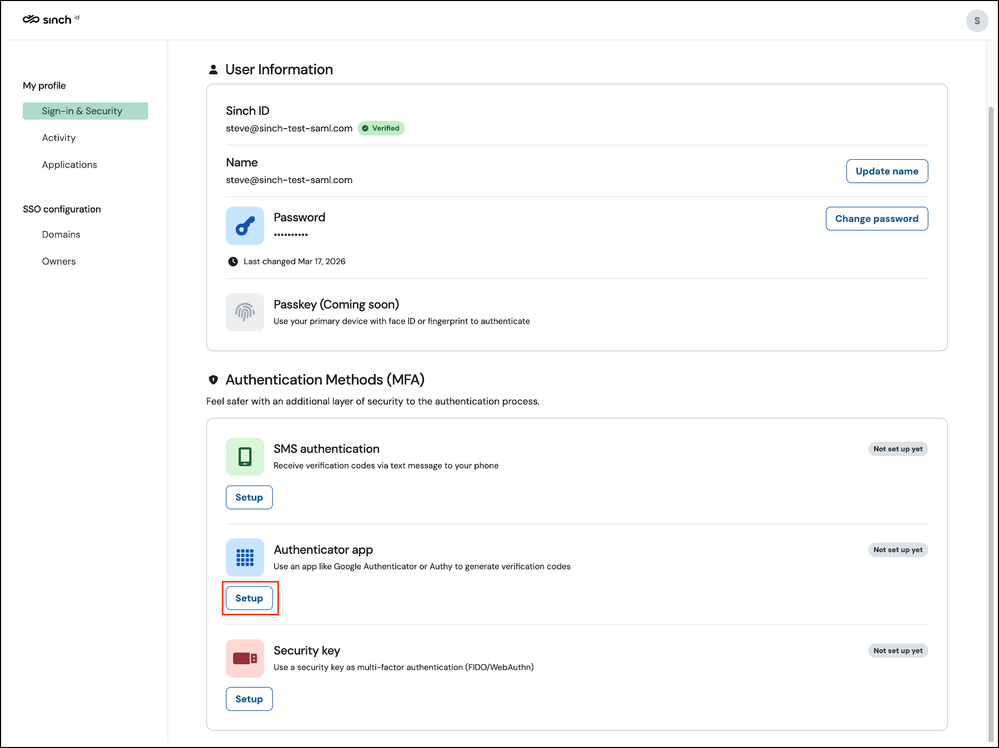Viewport: 999px width, 748px height.
Task: Click 'Feel safer with an additional layer' text
Action: (x=373, y=401)
